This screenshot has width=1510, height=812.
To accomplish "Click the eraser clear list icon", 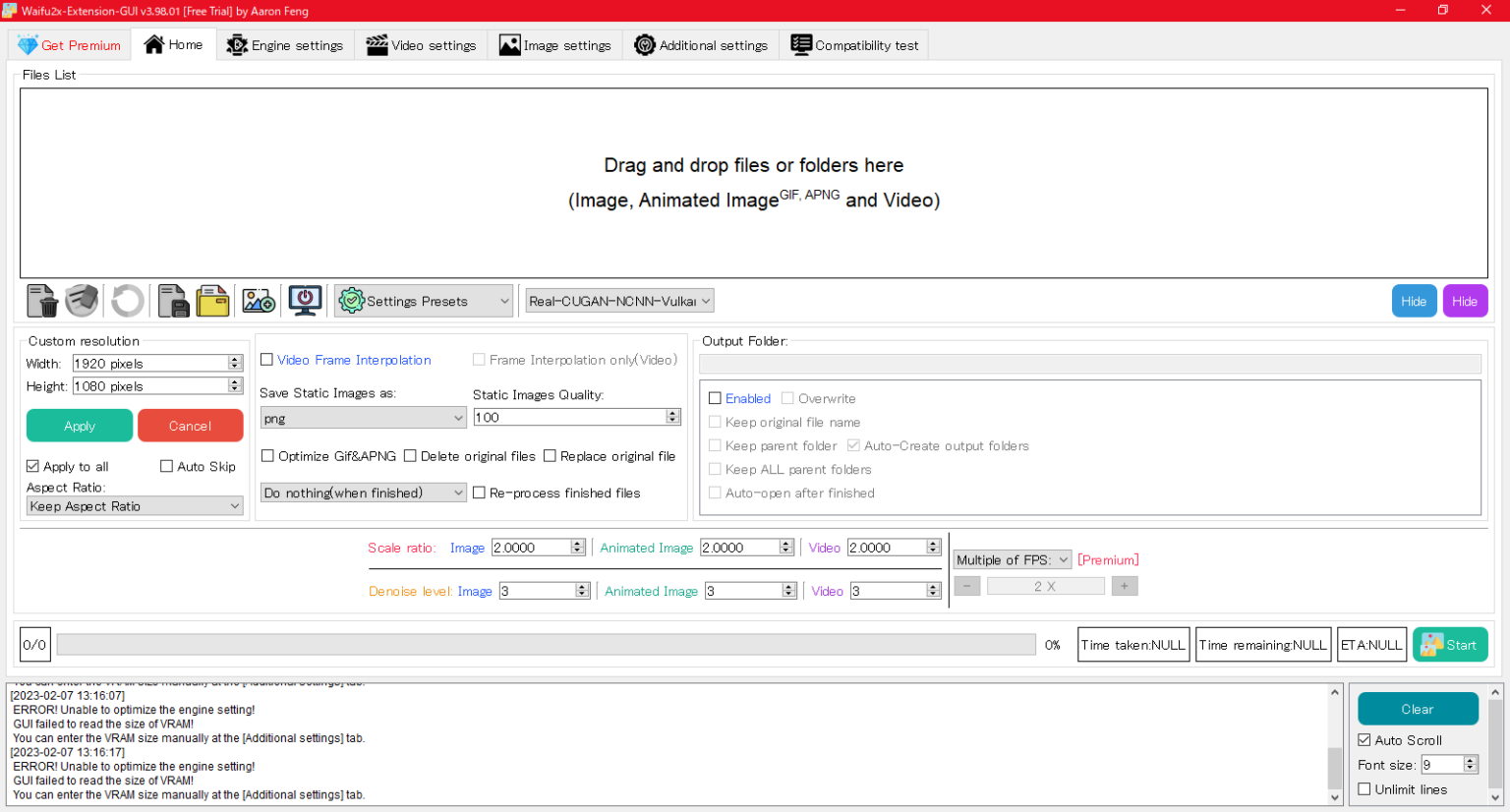I will click(x=83, y=301).
